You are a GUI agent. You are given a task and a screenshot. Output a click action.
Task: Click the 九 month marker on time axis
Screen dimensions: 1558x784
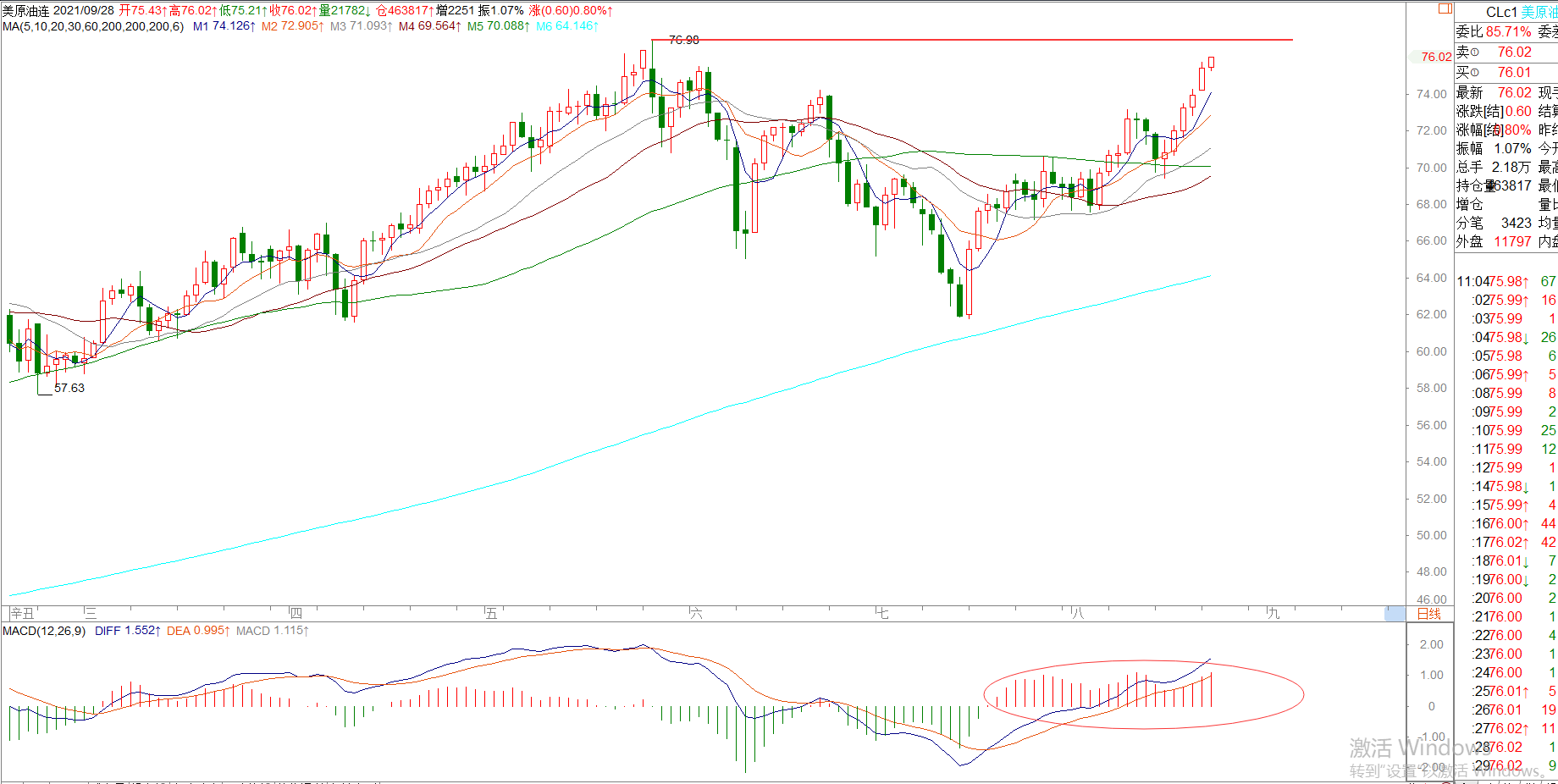point(1273,614)
